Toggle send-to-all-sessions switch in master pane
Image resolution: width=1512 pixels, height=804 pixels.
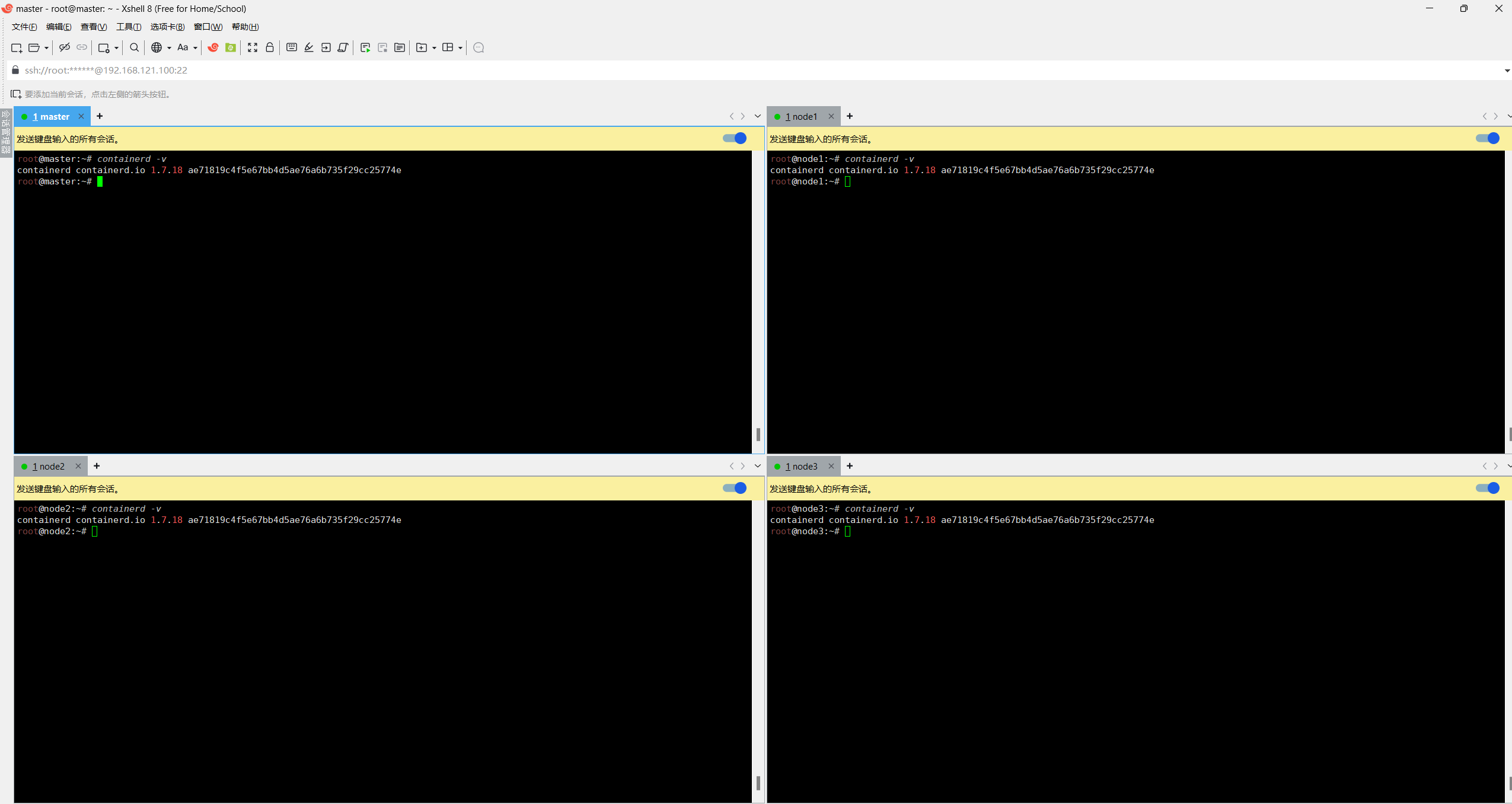pyautogui.click(x=735, y=138)
